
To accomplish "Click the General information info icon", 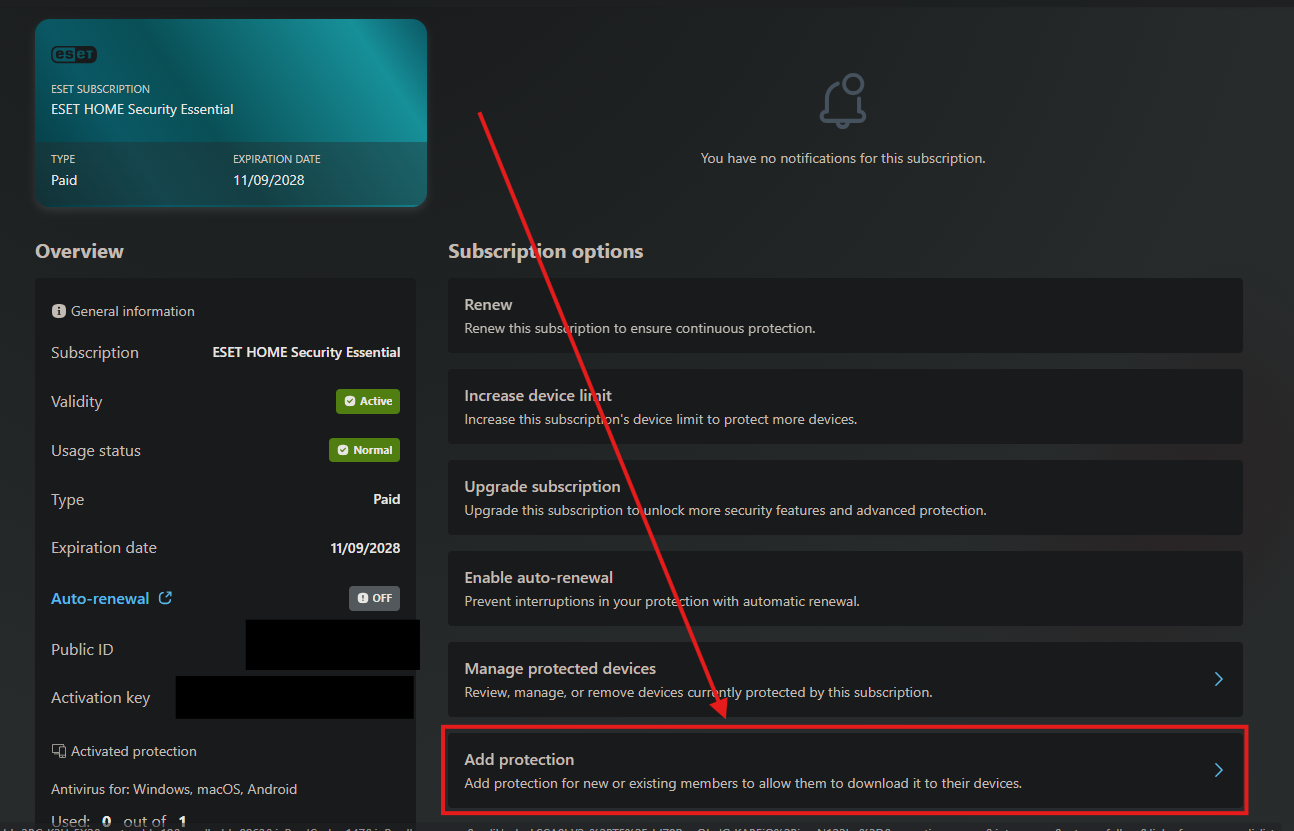I will (x=58, y=311).
